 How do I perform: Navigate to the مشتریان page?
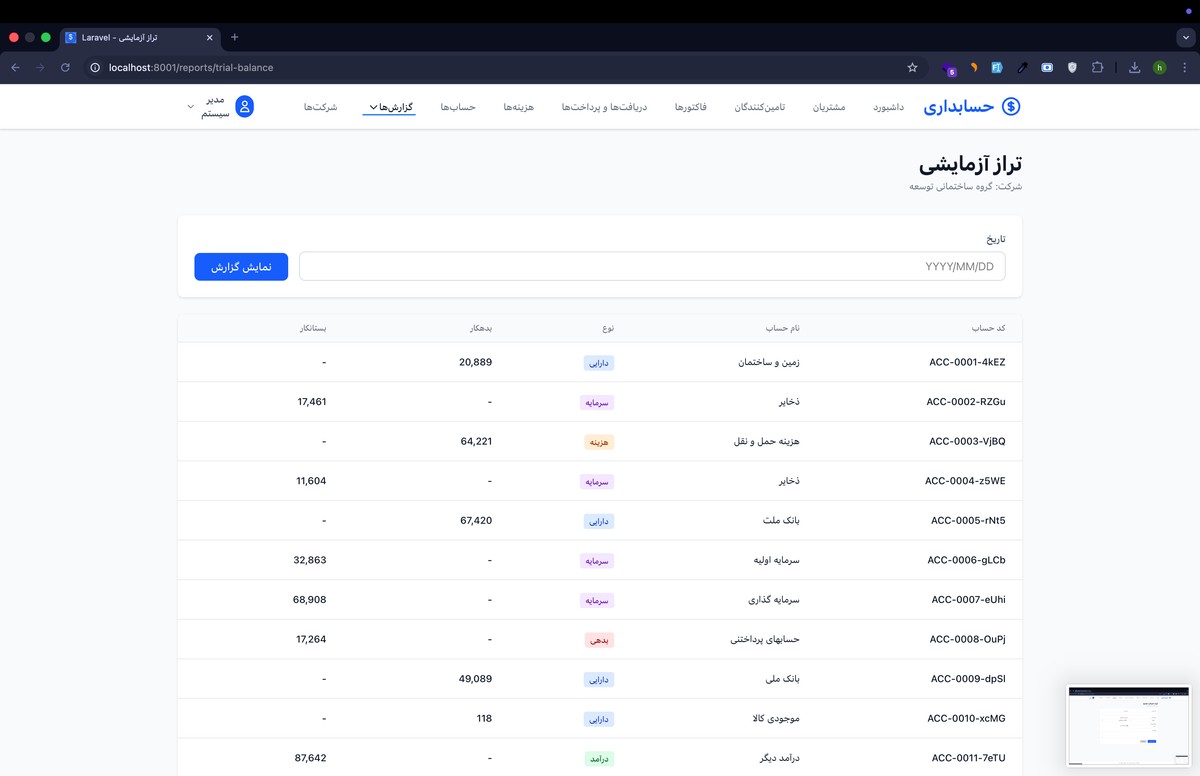[x=829, y=107]
